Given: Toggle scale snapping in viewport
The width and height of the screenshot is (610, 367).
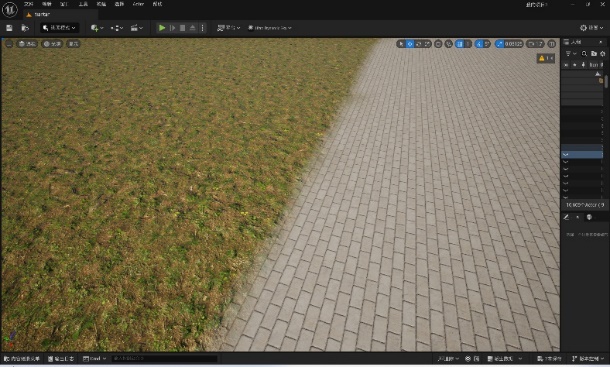Looking at the screenshot, I should coord(499,44).
